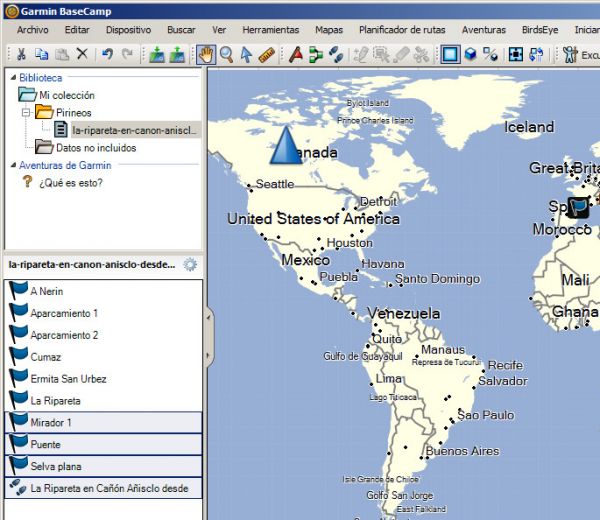Click the center map on selection icon
This screenshot has width=600, height=520.
tap(515, 55)
